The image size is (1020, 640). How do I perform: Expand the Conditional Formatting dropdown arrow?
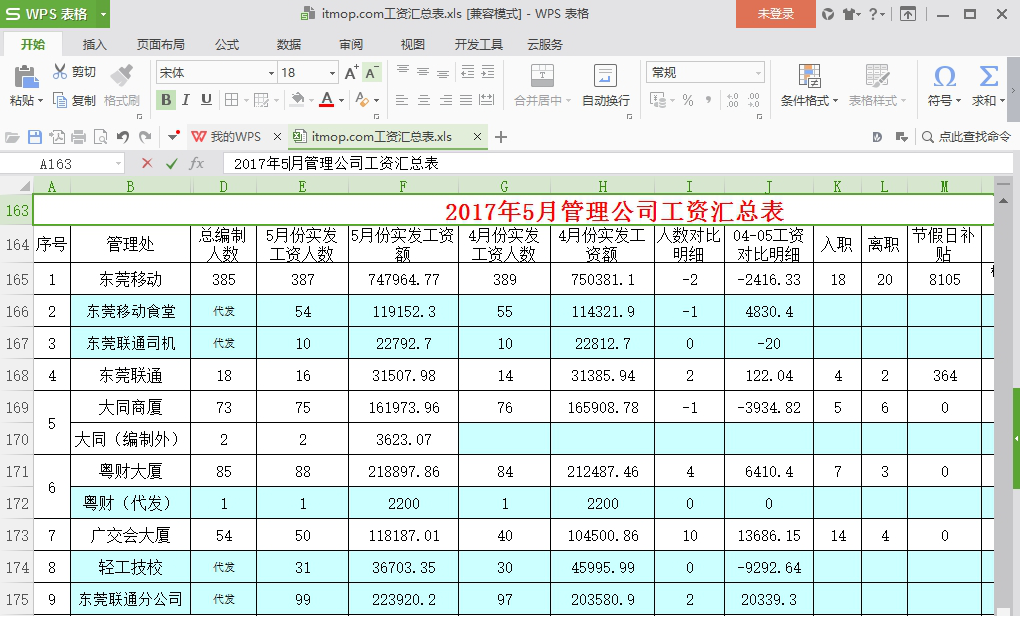[835, 101]
